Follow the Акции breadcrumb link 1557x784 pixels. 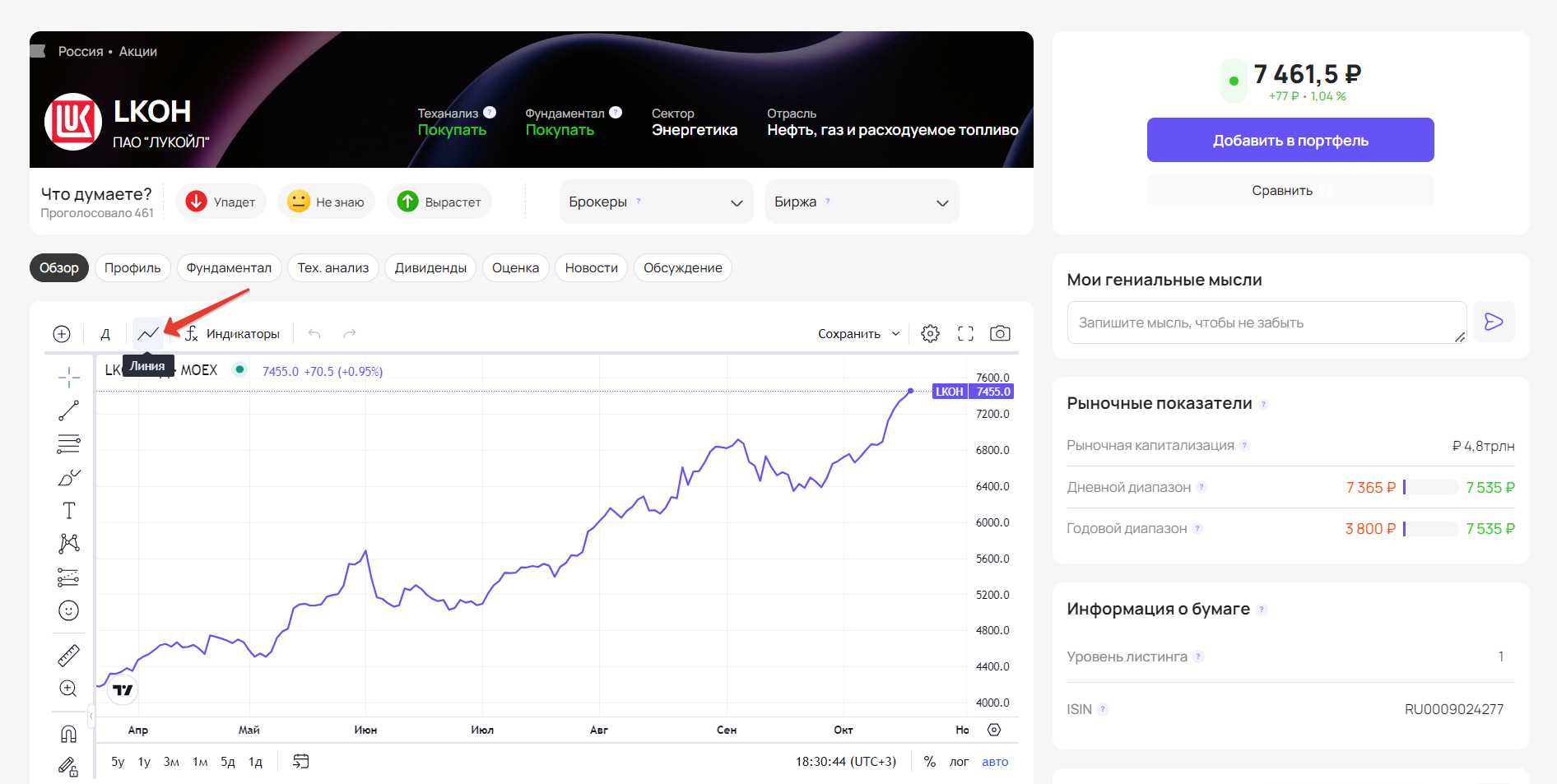[x=138, y=51]
